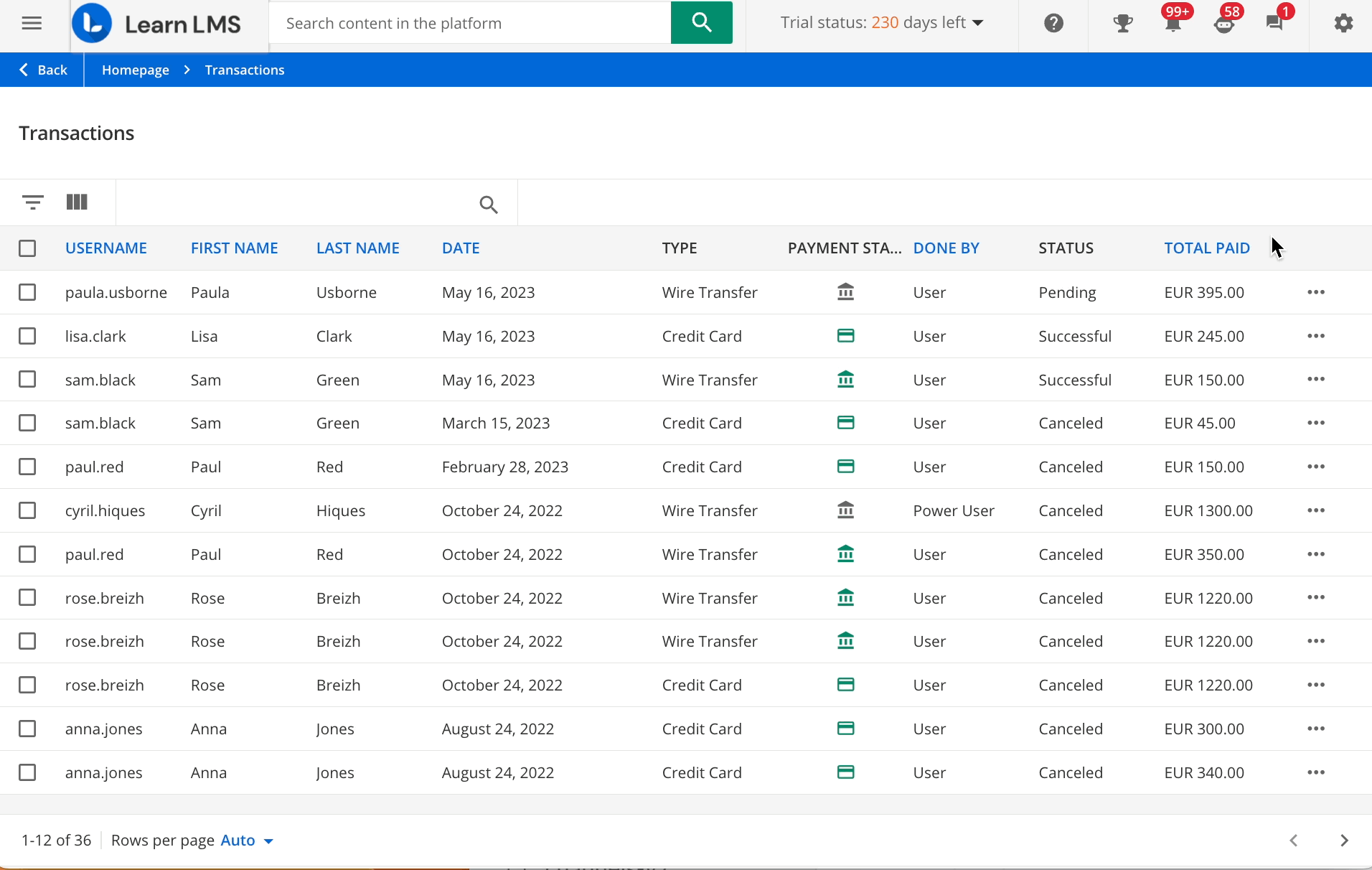
Task: Go Back using the breadcrumb button
Action: (43, 70)
